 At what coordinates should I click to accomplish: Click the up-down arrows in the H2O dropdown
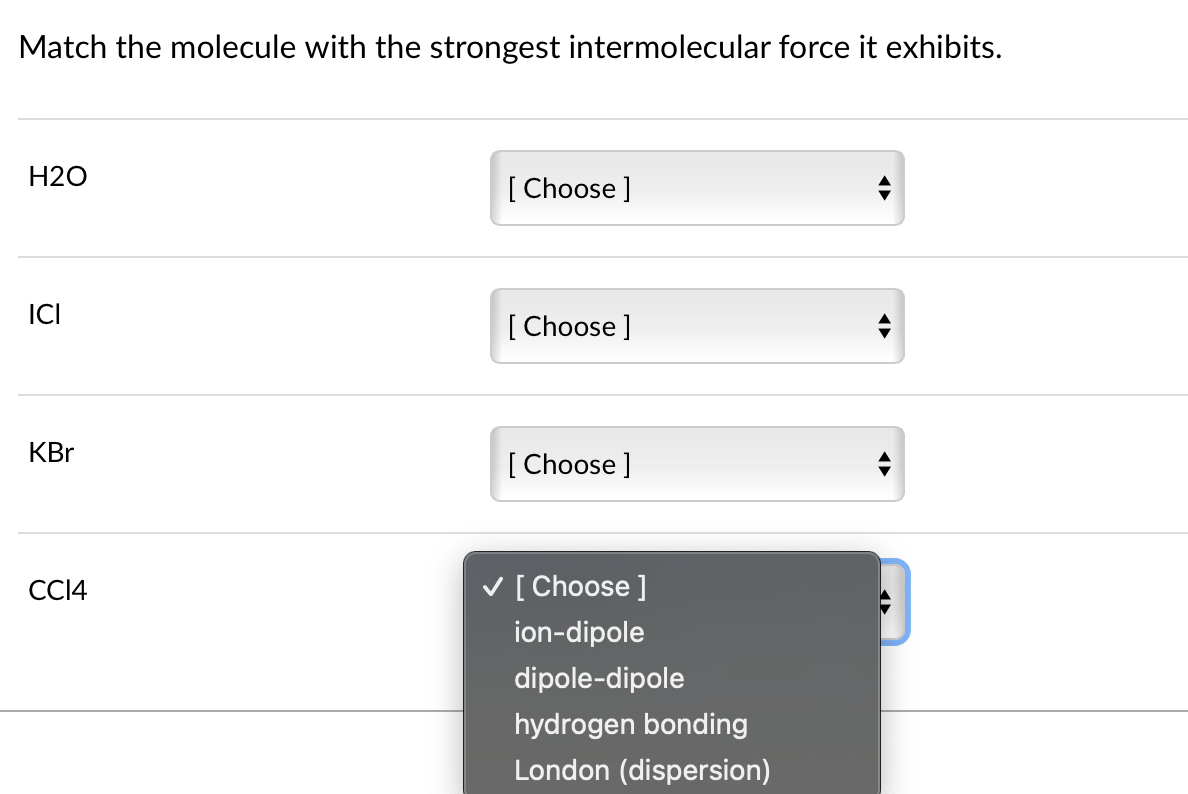pos(883,189)
